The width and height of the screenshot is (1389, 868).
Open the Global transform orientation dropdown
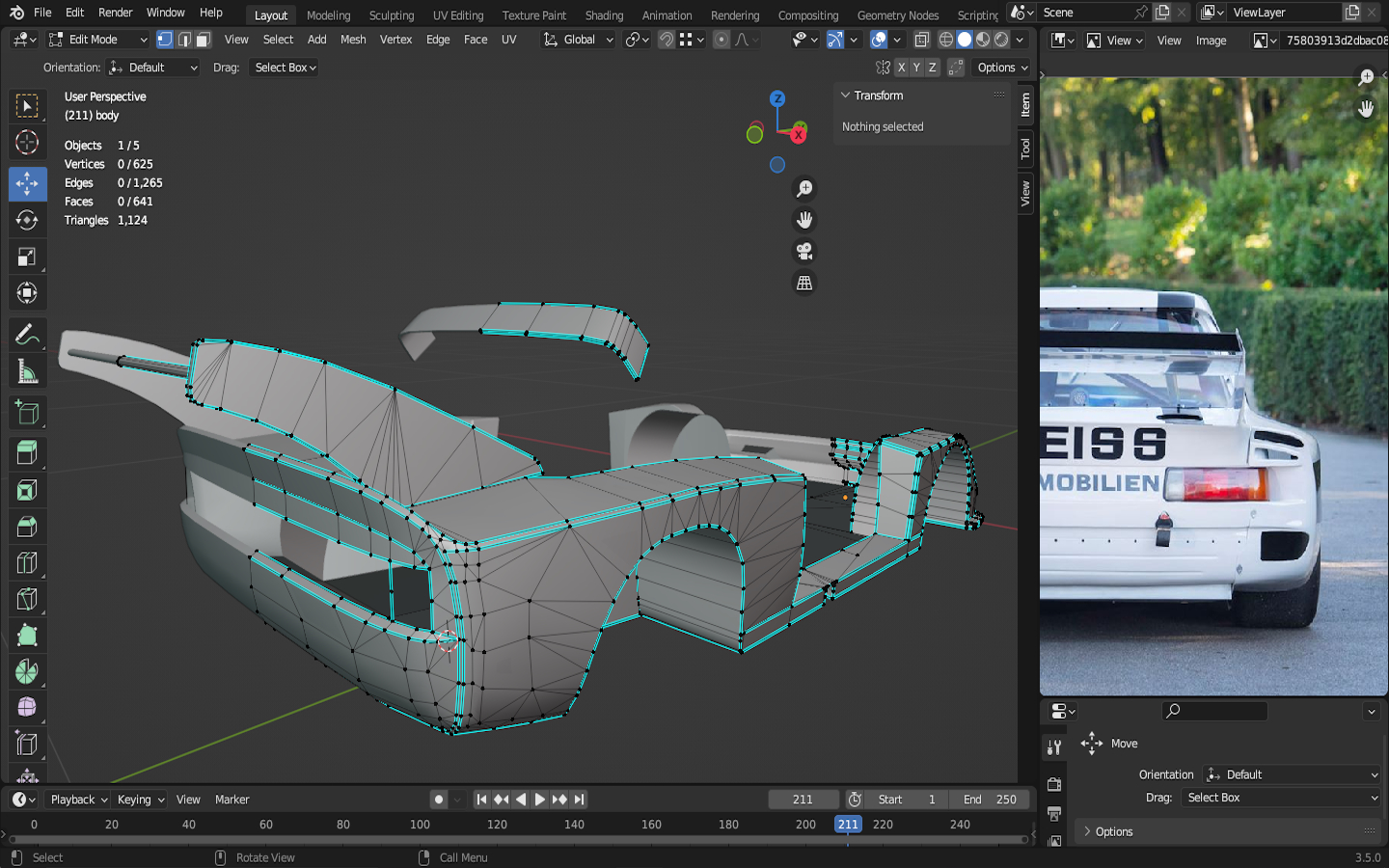click(579, 40)
